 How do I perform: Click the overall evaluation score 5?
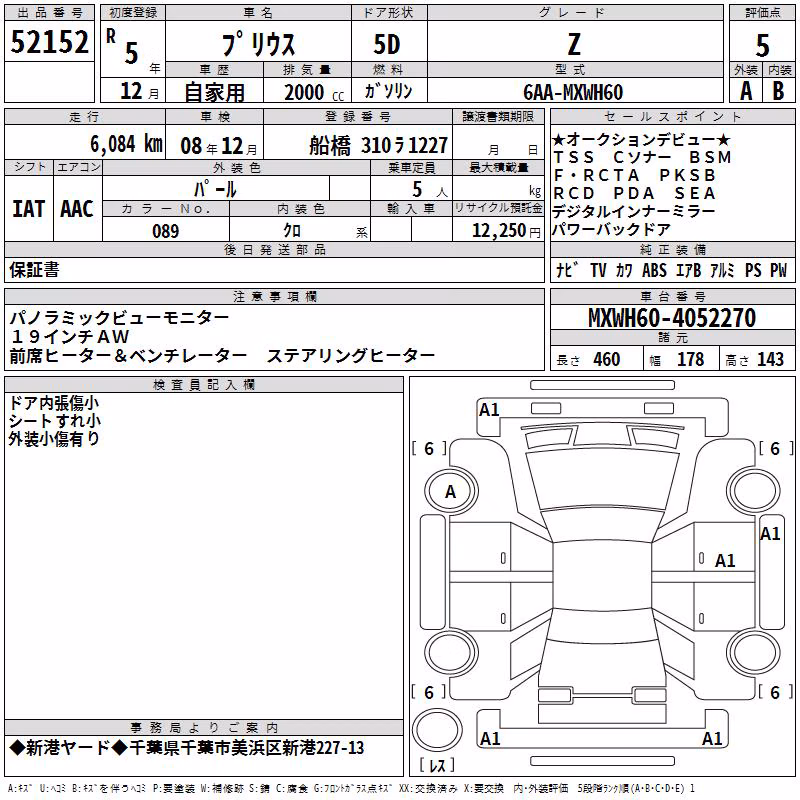pyautogui.click(x=762, y=45)
